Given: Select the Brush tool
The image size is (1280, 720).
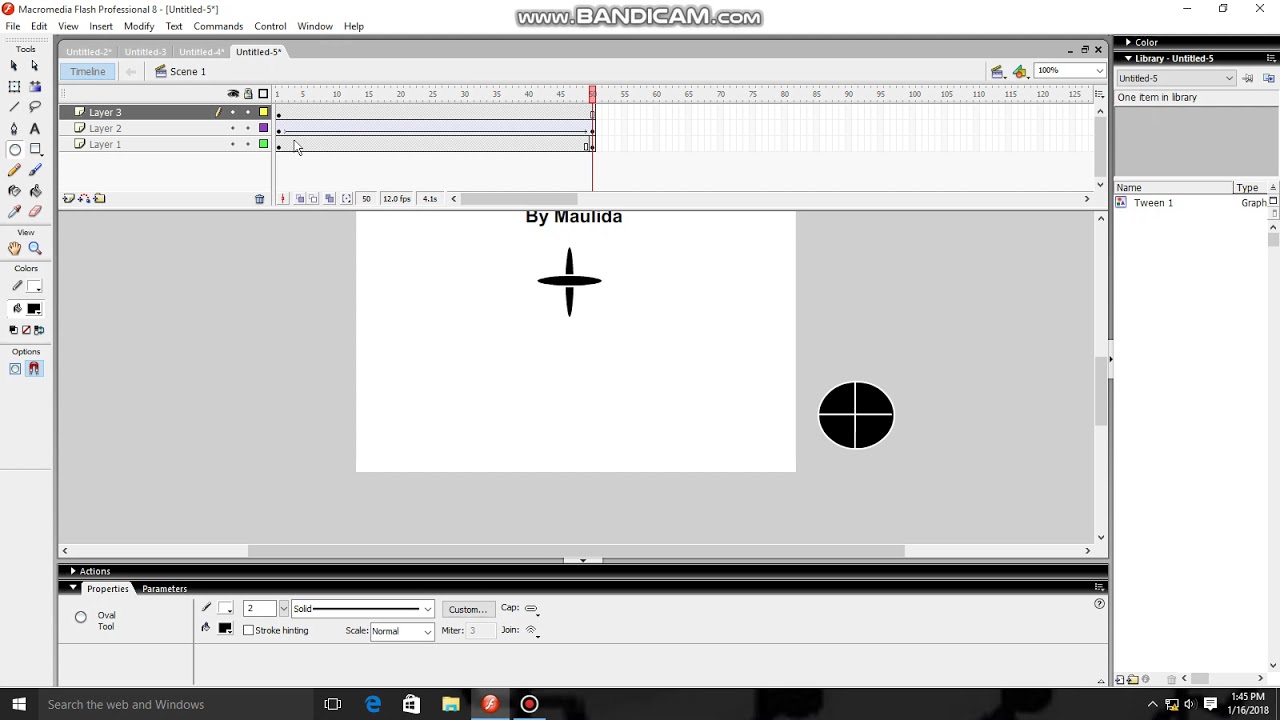Looking at the screenshot, I should click(x=35, y=170).
